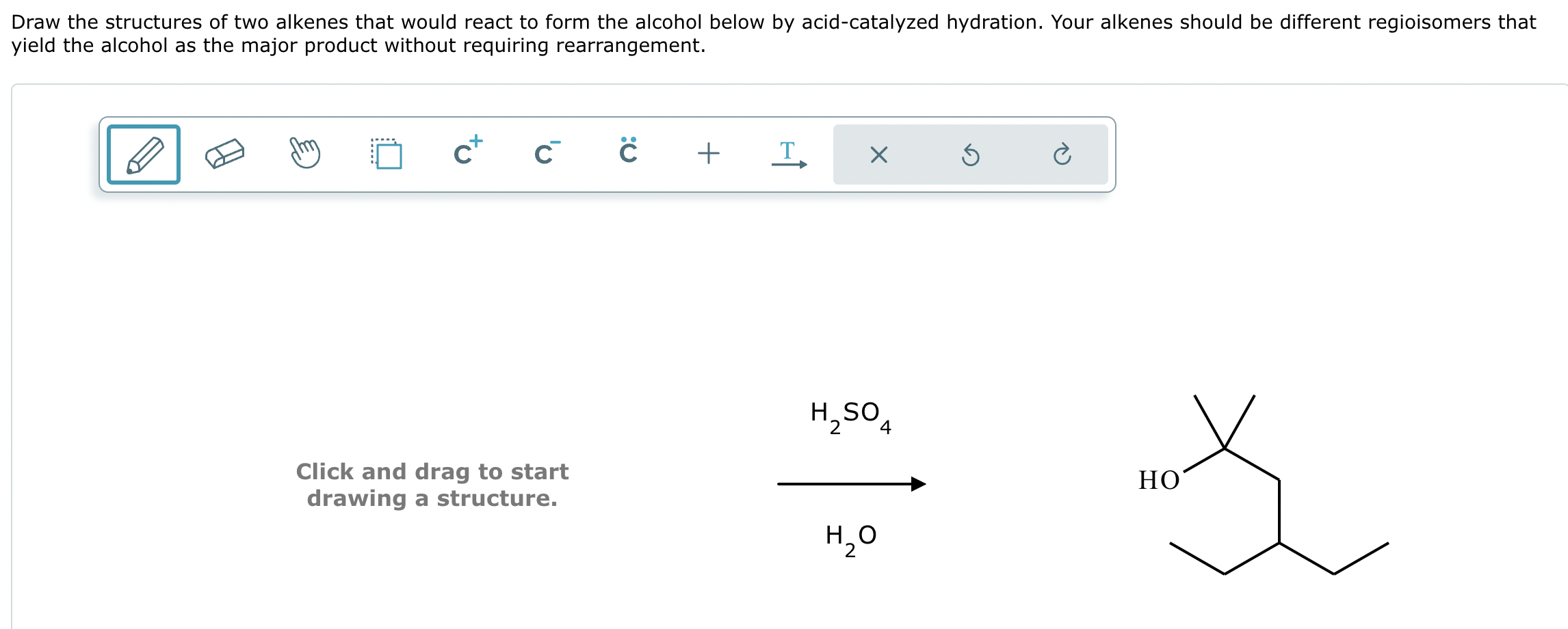Click the HO group on product
This screenshot has width=1568, height=629.
click(1159, 480)
